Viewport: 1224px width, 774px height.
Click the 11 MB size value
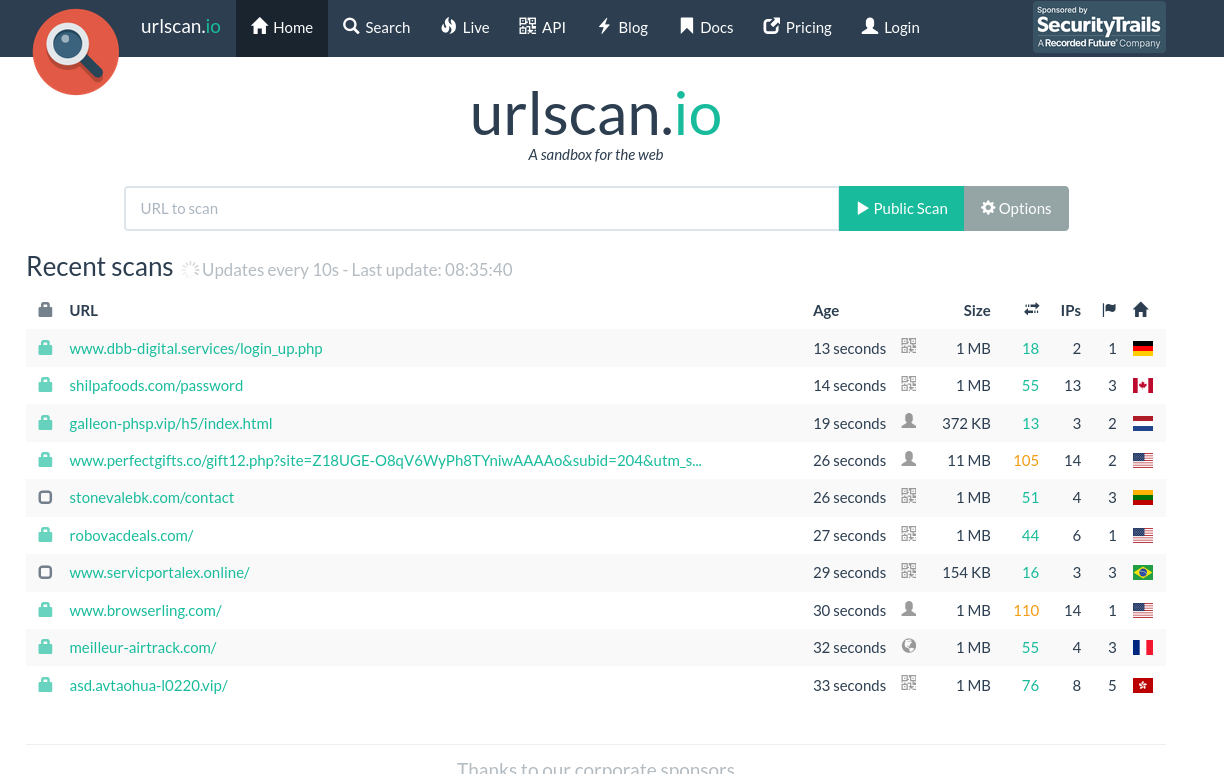coord(969,461)
